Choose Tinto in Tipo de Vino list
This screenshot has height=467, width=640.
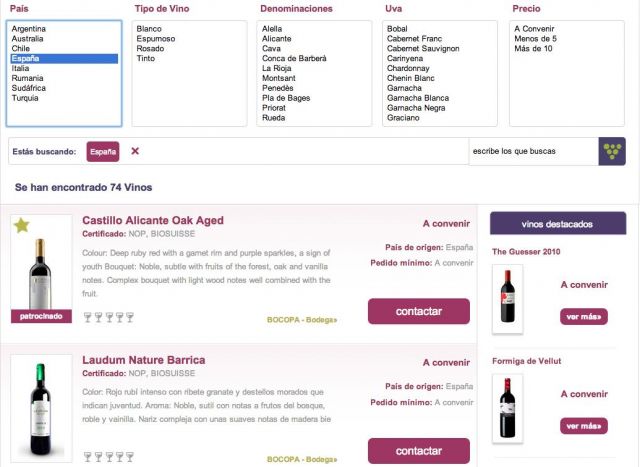point(146,58)
